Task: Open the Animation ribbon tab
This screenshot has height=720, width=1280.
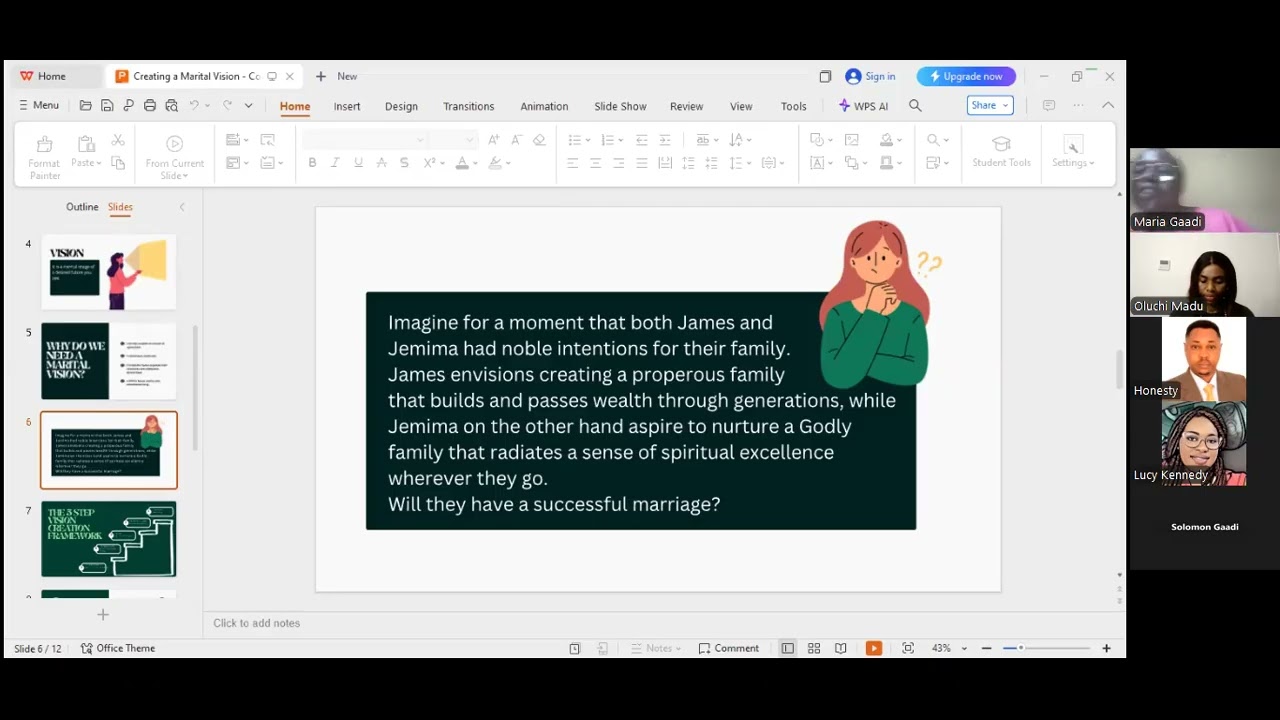Action: point(544,106)
